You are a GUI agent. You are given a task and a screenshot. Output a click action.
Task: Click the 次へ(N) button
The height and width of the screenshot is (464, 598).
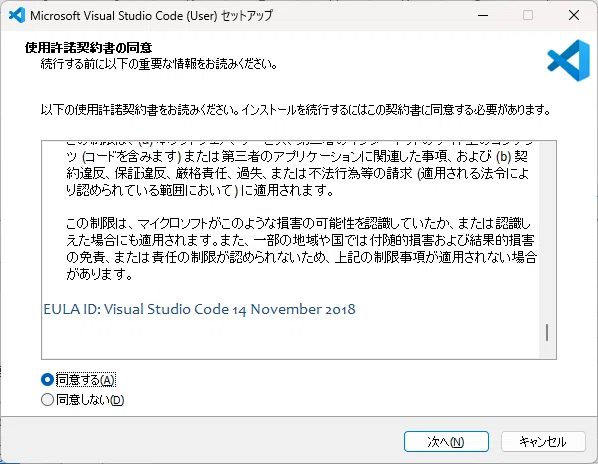(446, 442)
